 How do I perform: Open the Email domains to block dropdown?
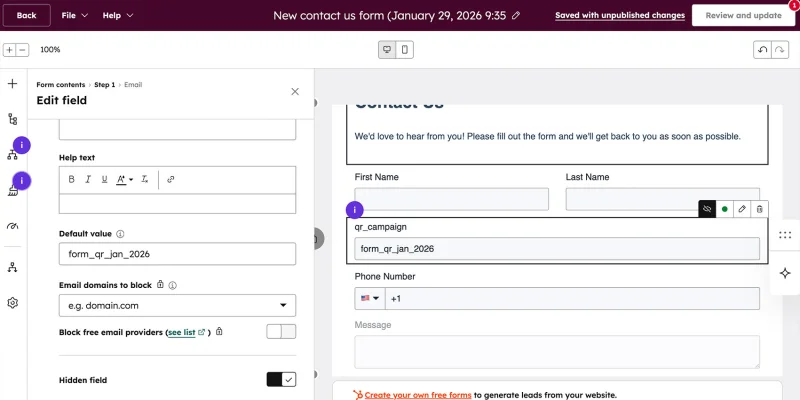coord(177,306)
